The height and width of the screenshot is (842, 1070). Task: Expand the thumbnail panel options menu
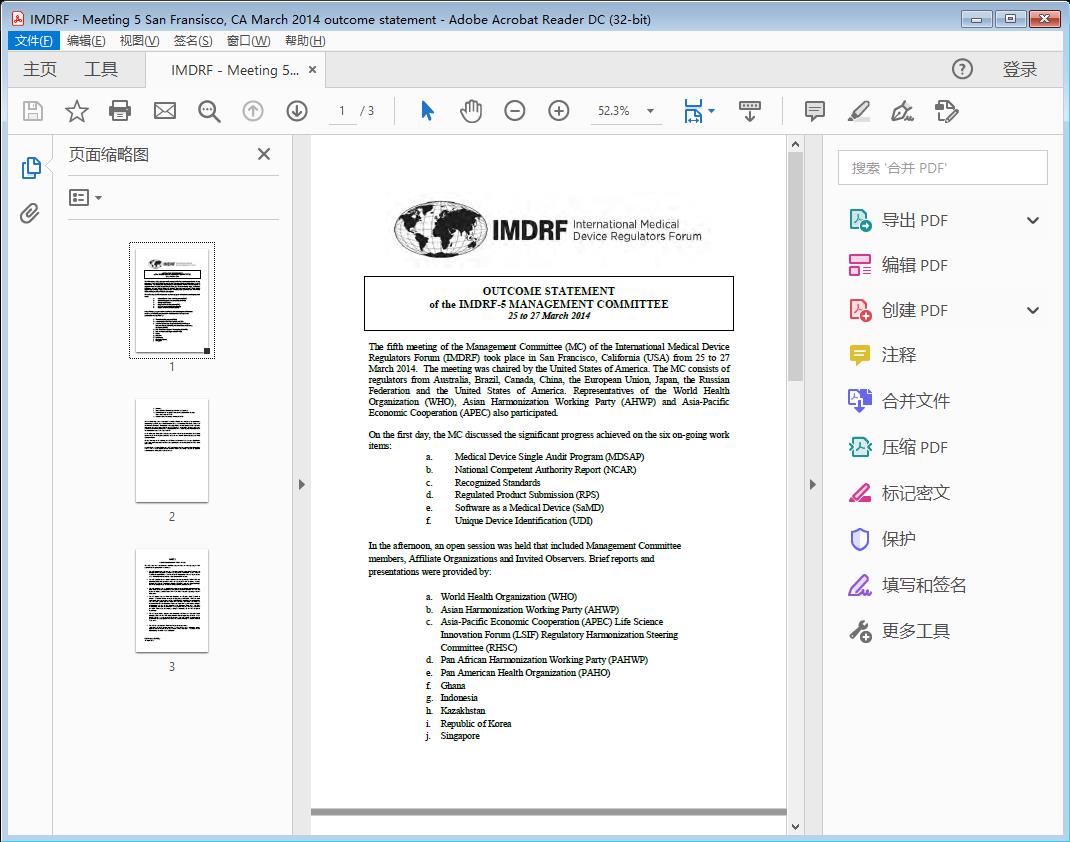point(83,197)
